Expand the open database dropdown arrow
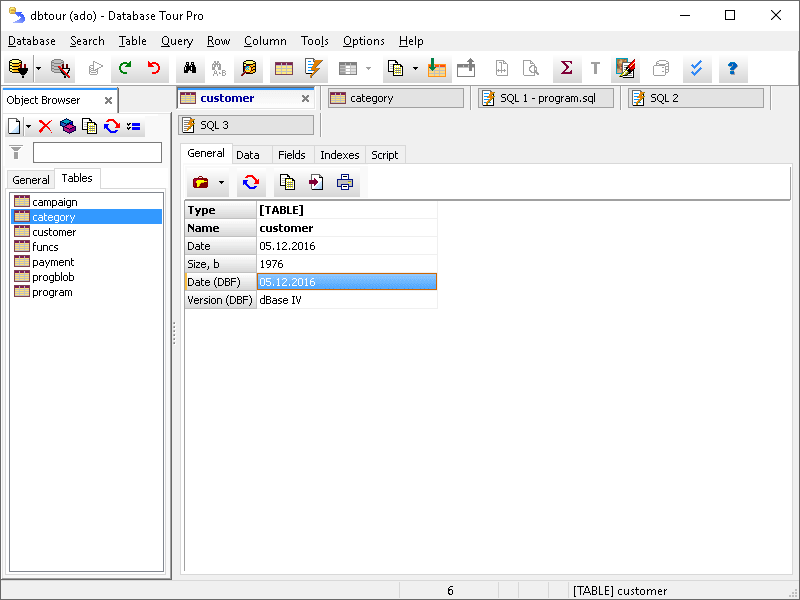This screenshot has height=600, width=800. pyautogui.click(x=38, y=69)
